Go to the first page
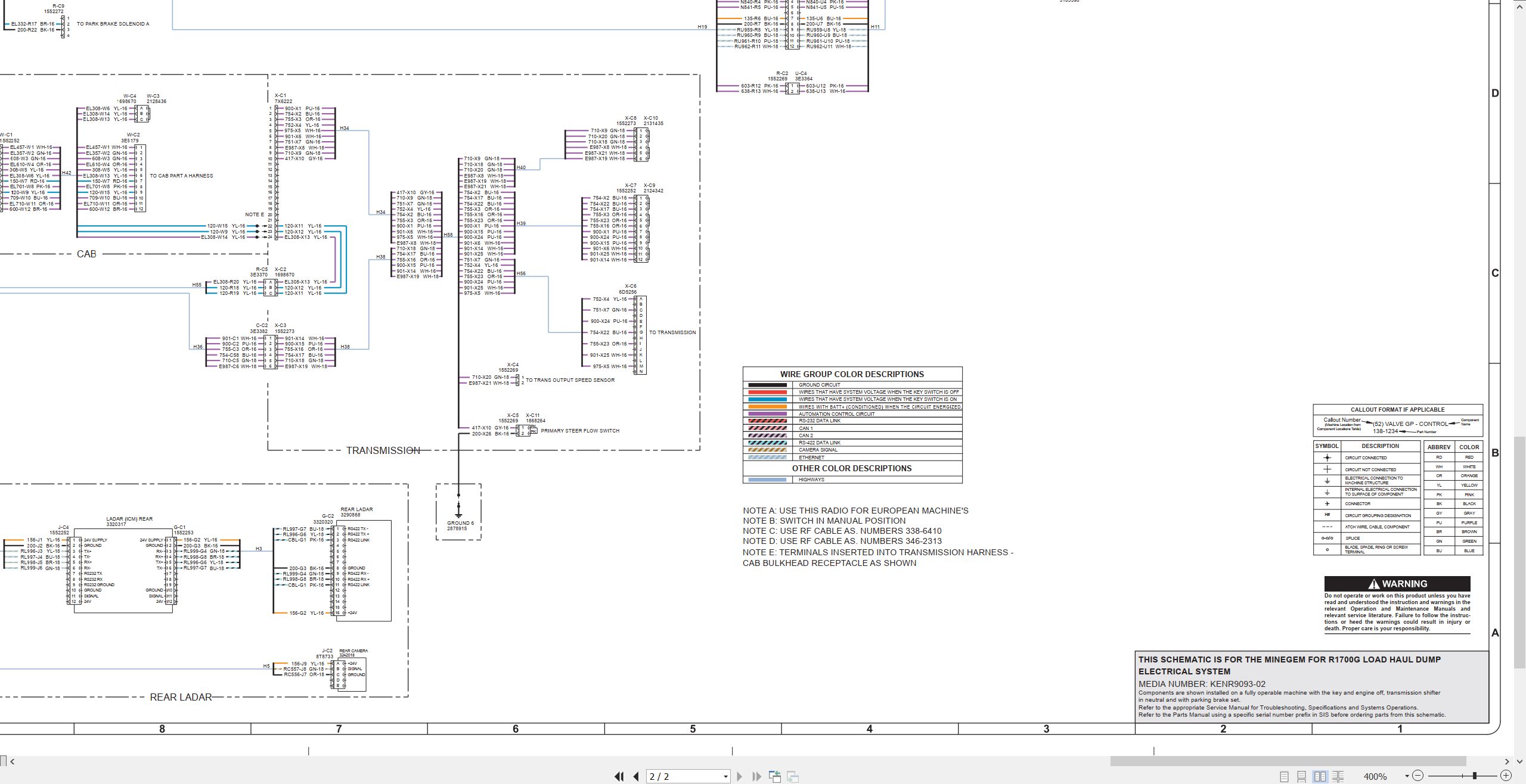1526x784 pixels. click(619, 776)
